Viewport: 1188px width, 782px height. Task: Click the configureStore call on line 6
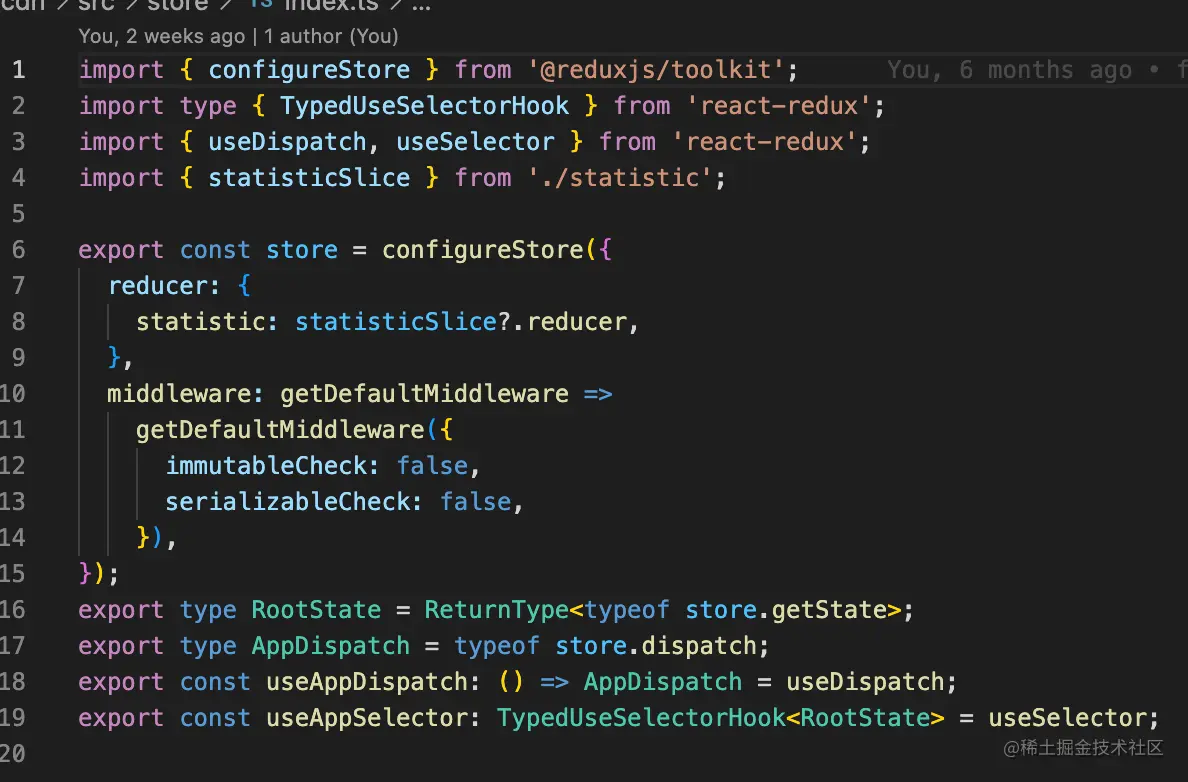(483, 249)
